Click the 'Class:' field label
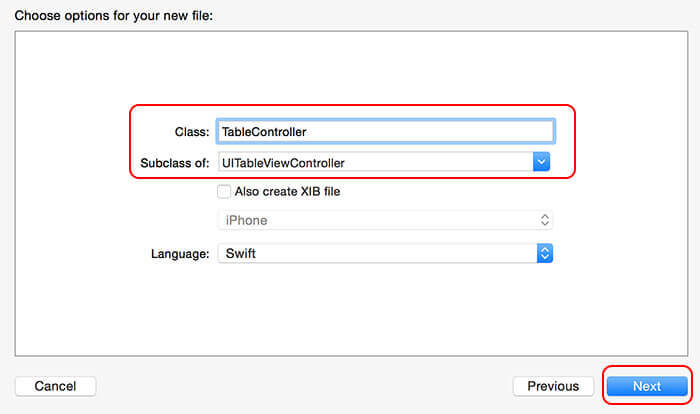 (x=192, y=132)
